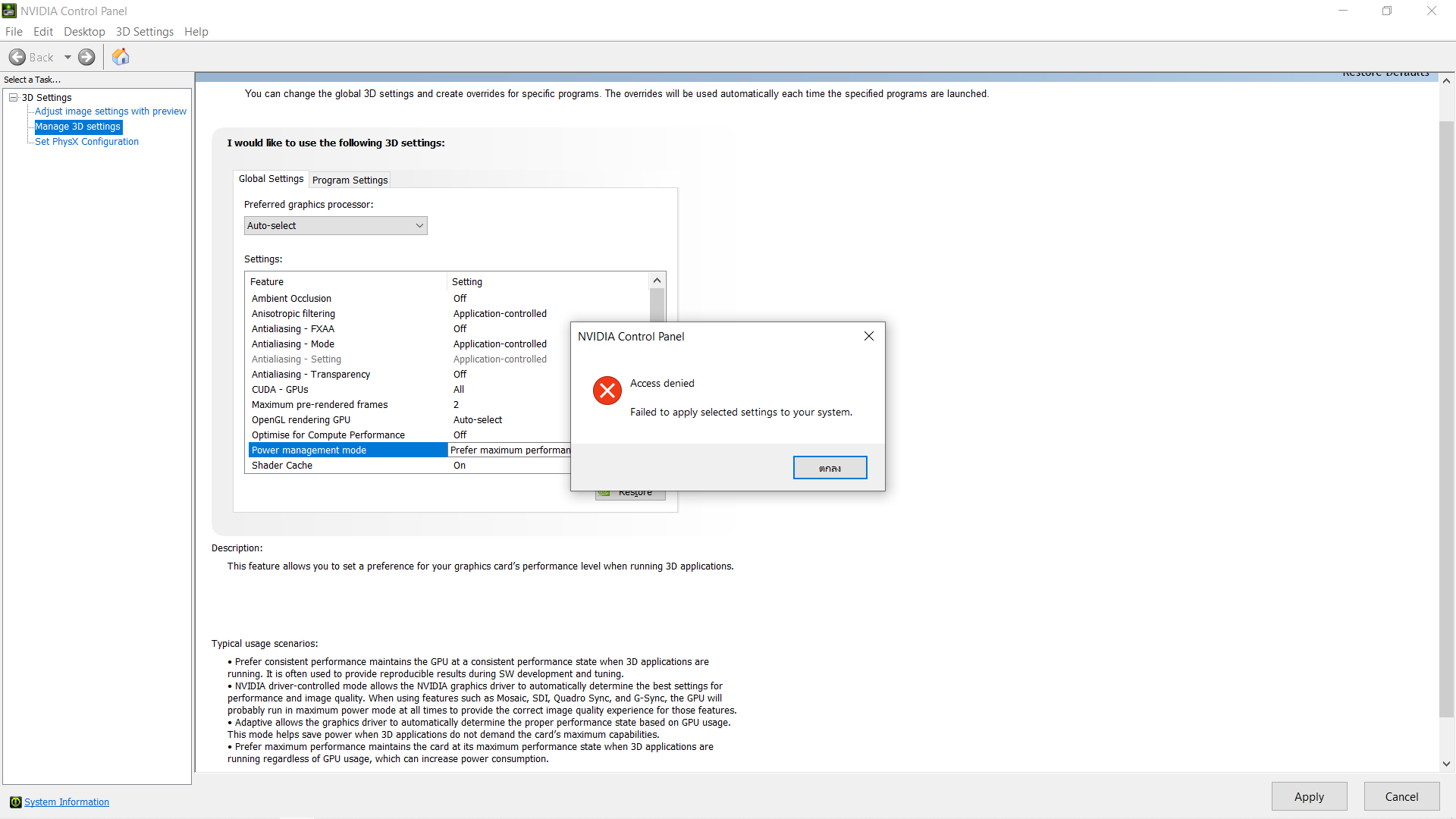Click the Cancel button
Screen dimensions: 1456x819
pos(1401,796)
